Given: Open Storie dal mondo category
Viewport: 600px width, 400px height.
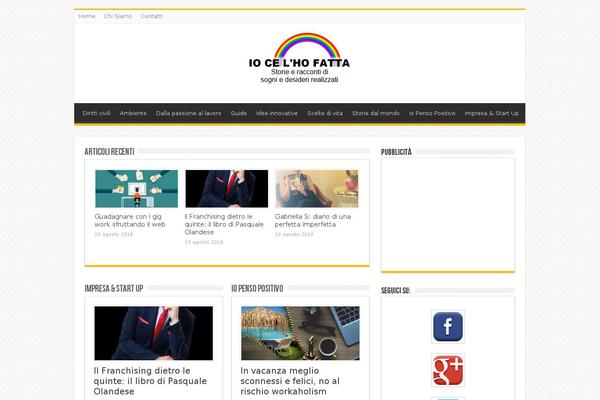Looking at the screenshot, I should coord(376,113).
